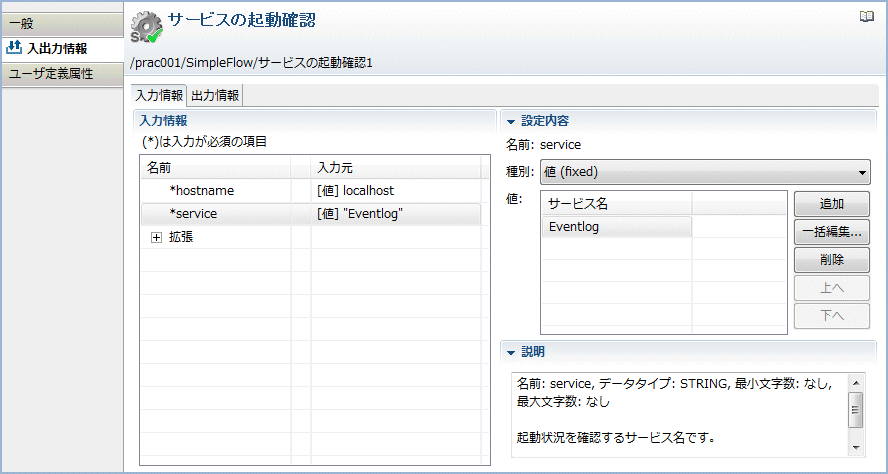Click the 追加 button
888x474 pixels.
tap(831, 204)
